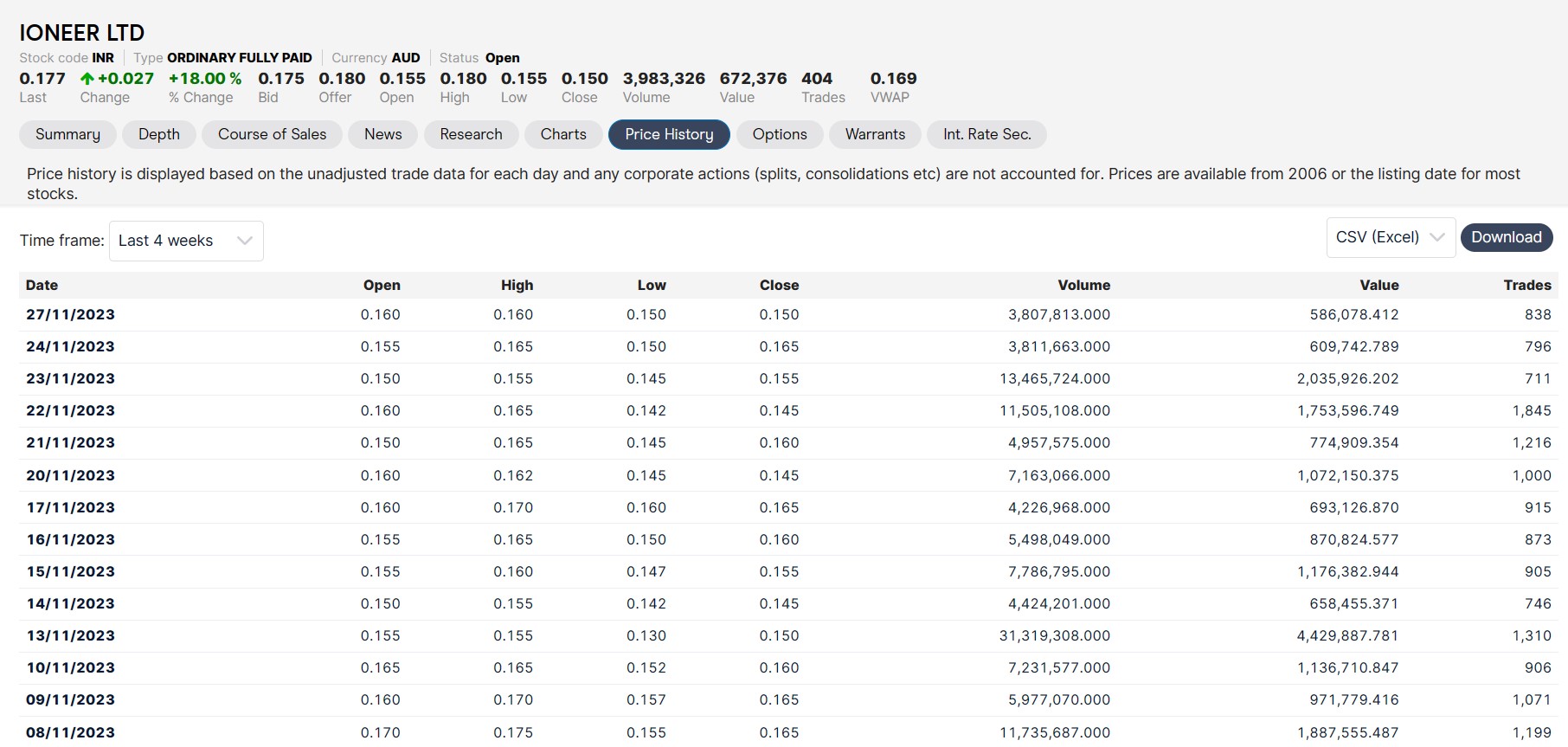Go to the News tab
This screenshot has width=1568, height=747.
click(383, 134)
